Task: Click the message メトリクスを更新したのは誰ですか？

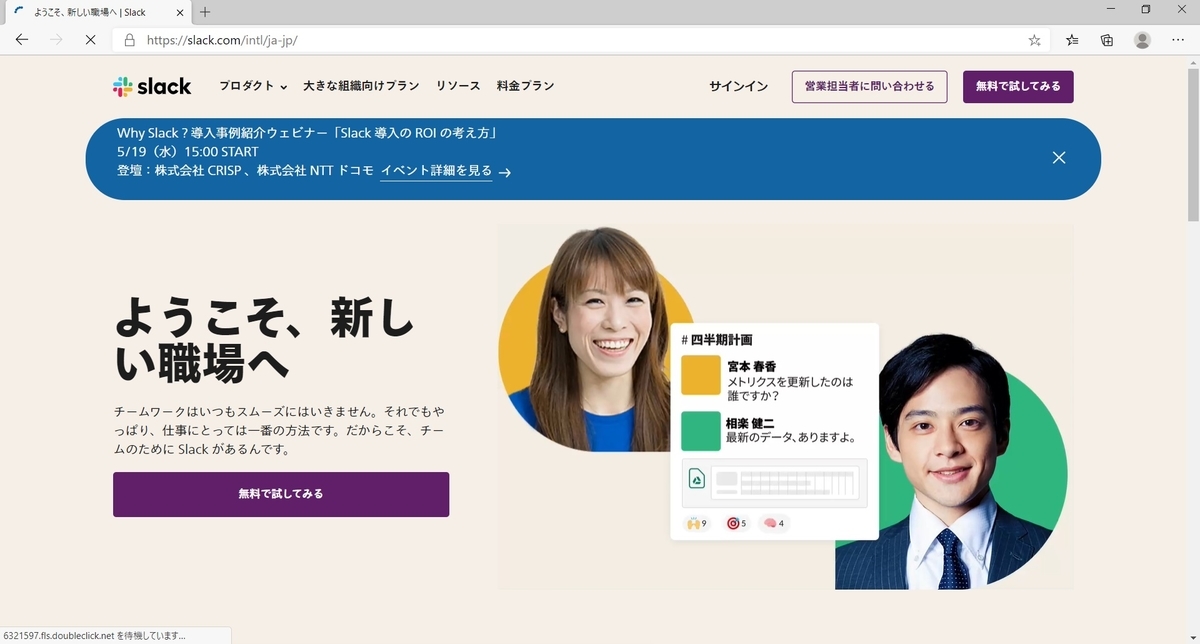Action: point(790,389)
